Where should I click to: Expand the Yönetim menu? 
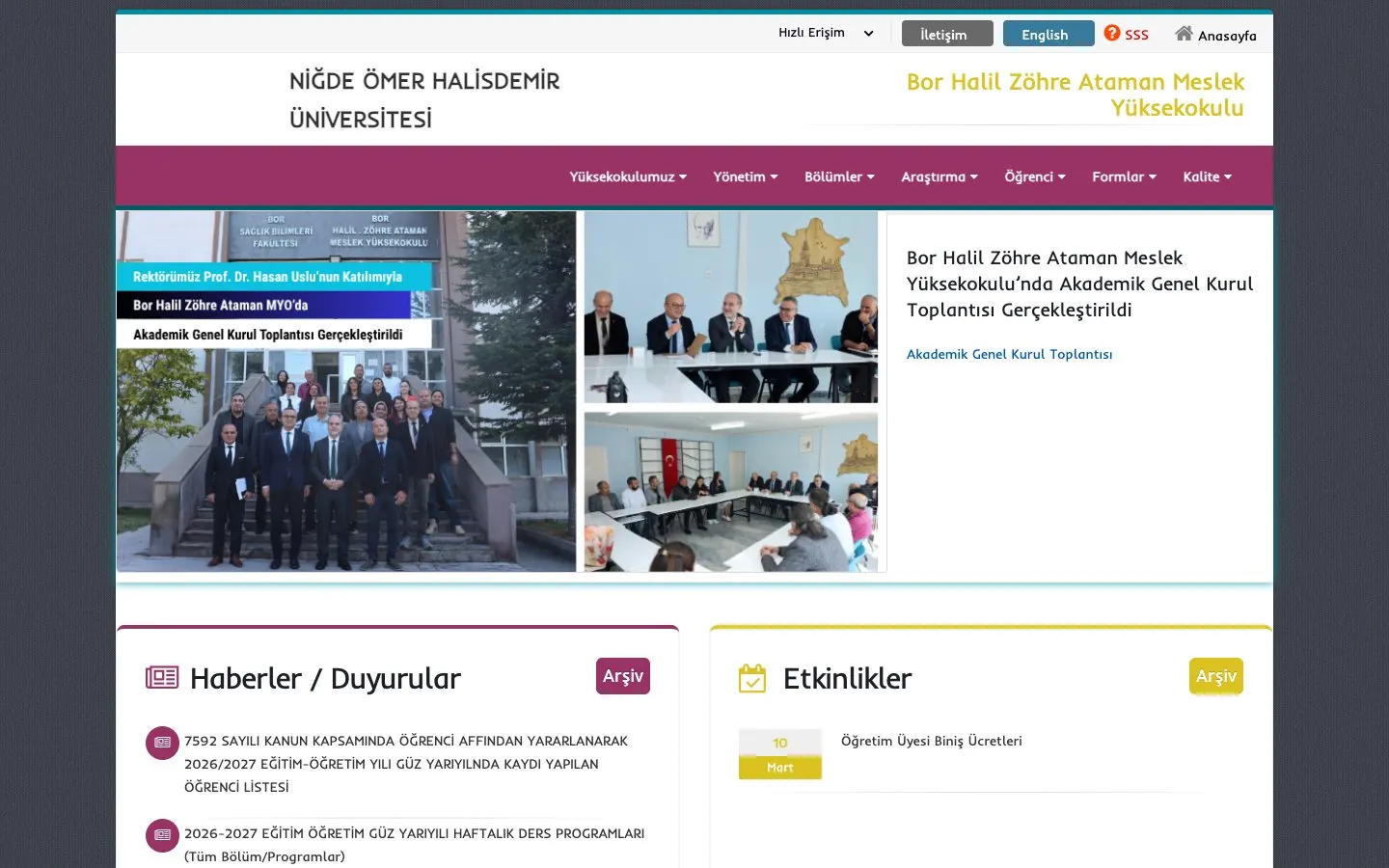[x=746, y=176]
